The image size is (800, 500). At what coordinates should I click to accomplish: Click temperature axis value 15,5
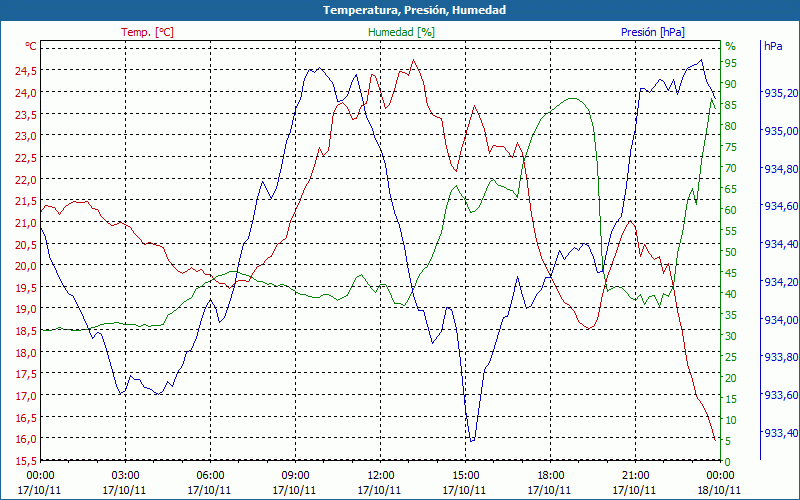(26, 461)
